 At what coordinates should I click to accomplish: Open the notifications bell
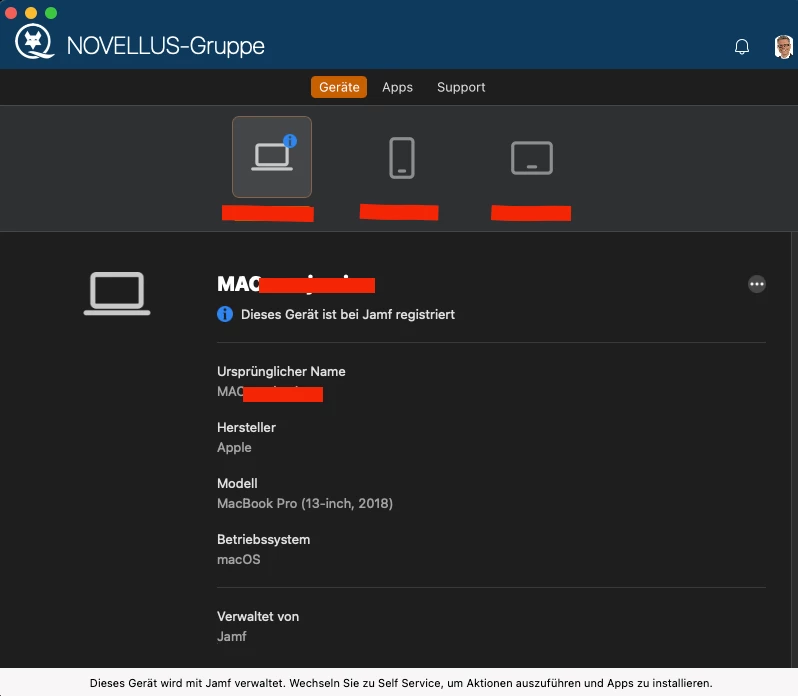point(742,47)
